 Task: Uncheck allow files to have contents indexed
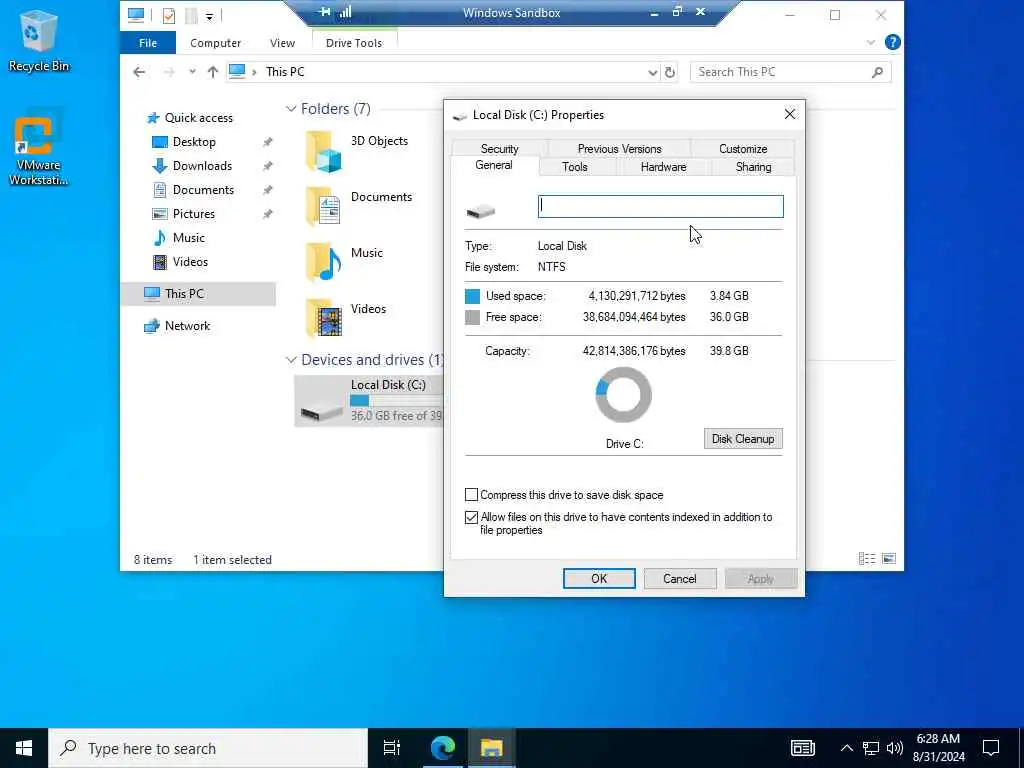(471, 517)
